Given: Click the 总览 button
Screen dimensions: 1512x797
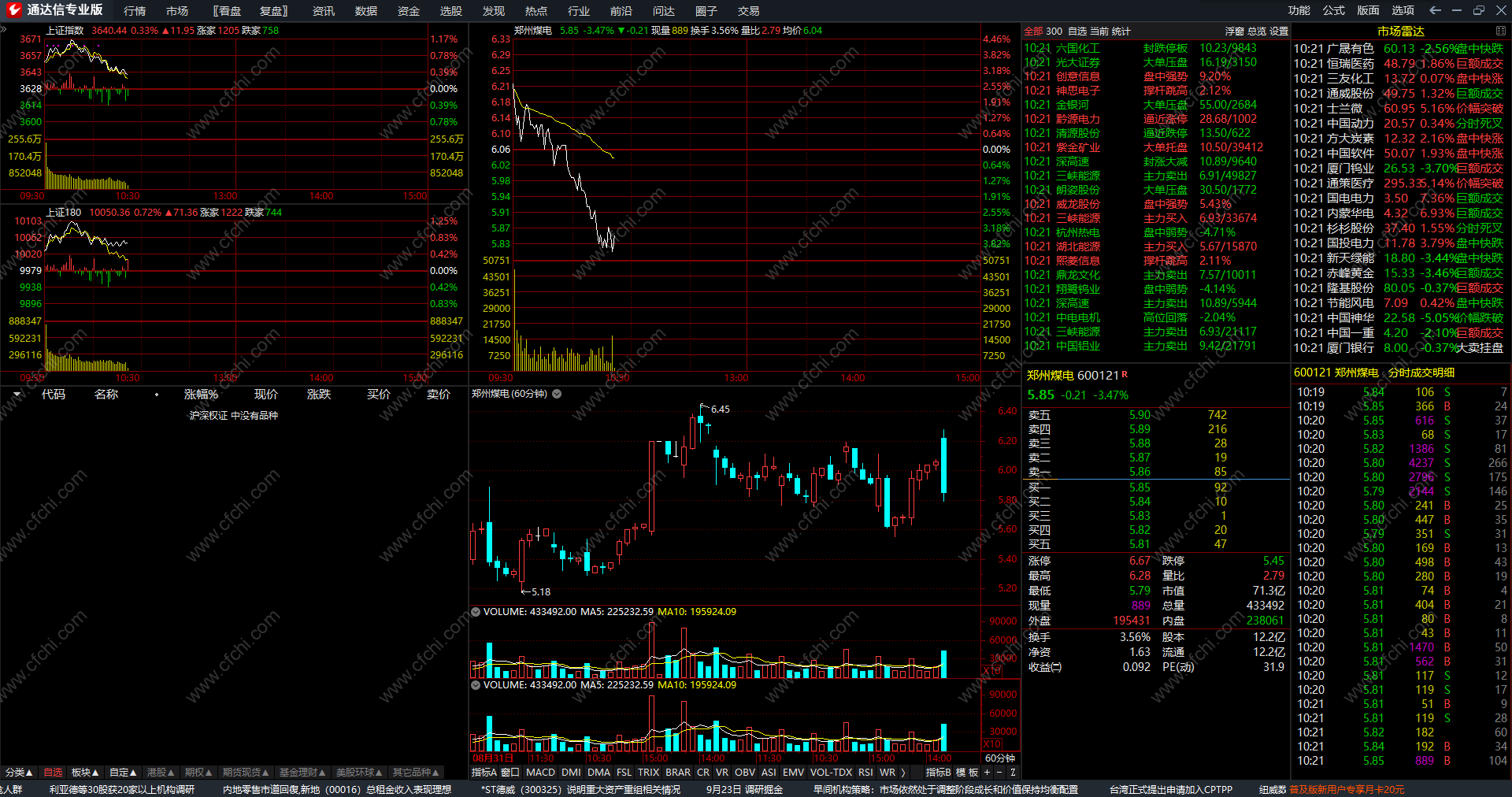Looking at the screenshot, I should tap(1257, 32).
